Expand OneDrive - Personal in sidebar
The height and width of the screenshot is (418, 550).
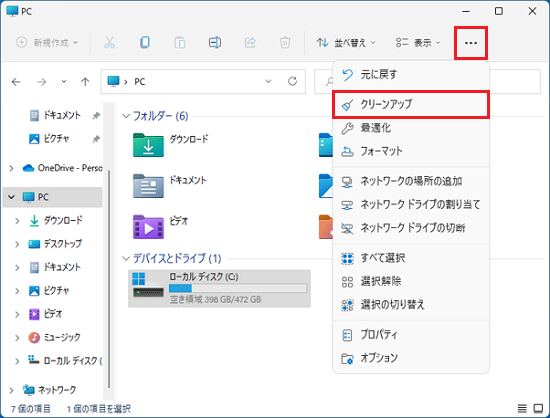pos(12,168)
